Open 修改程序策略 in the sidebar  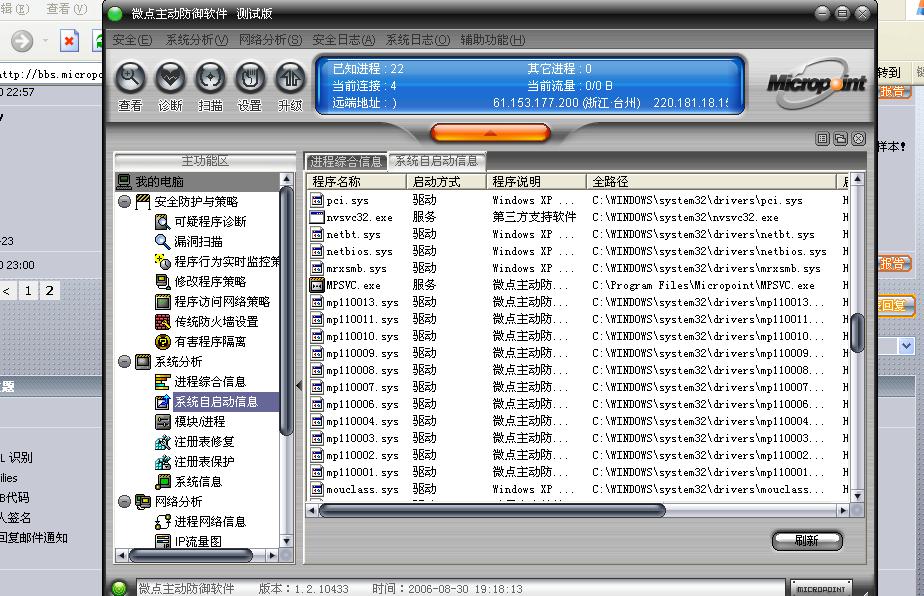[x=210, y=282]
